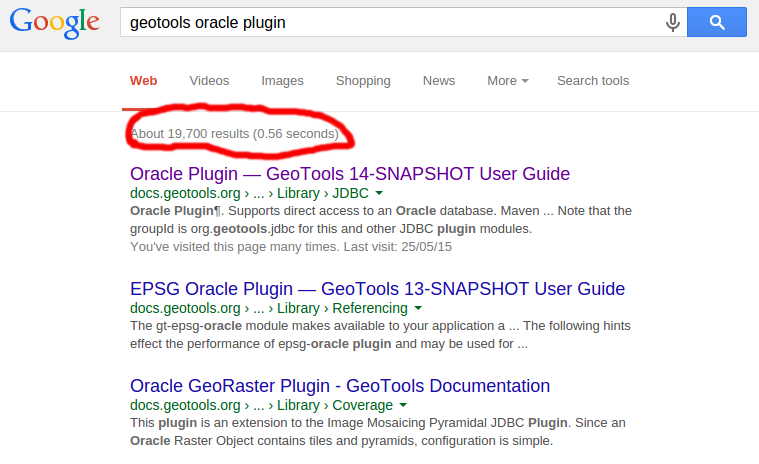Screen dimensions: 759x464
Task: Click the Google logo
Action: (54, 23)
